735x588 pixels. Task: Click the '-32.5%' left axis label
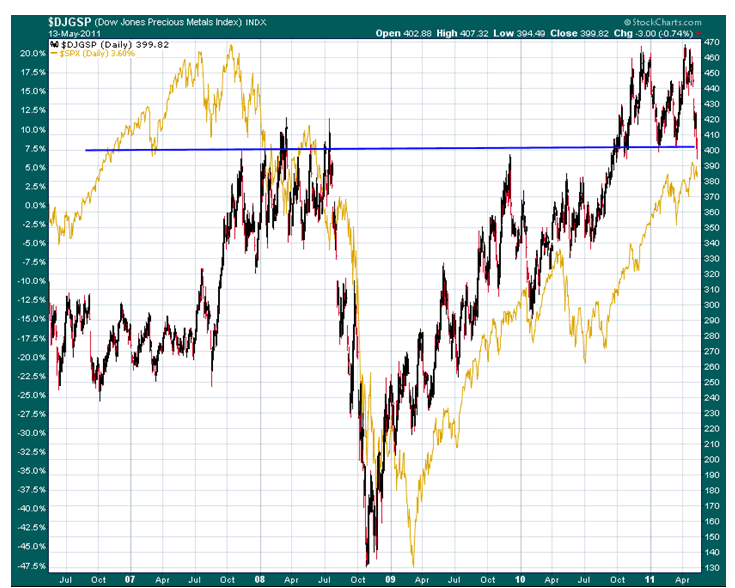coord(31,452)
